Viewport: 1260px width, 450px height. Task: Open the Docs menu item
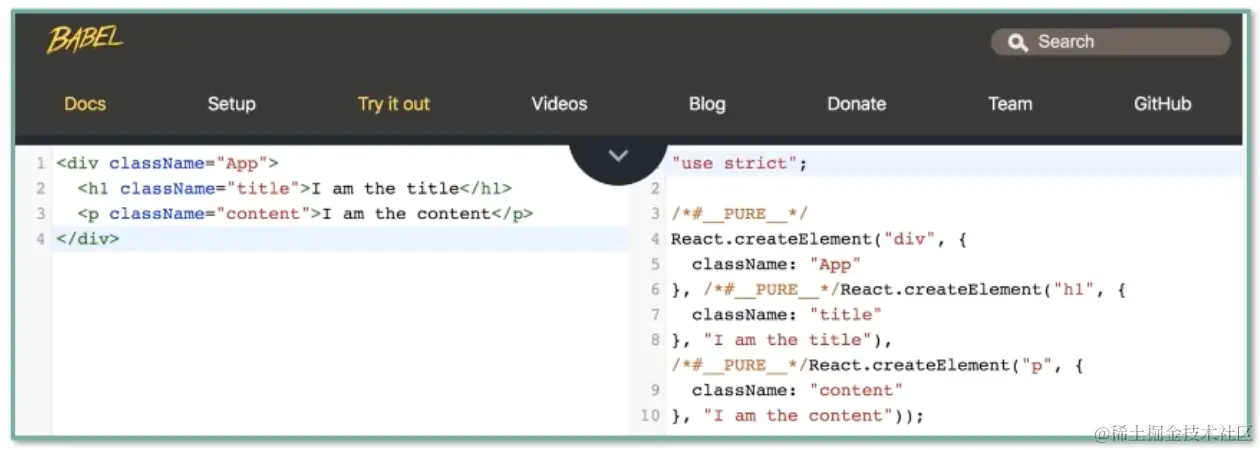point(84,104)
